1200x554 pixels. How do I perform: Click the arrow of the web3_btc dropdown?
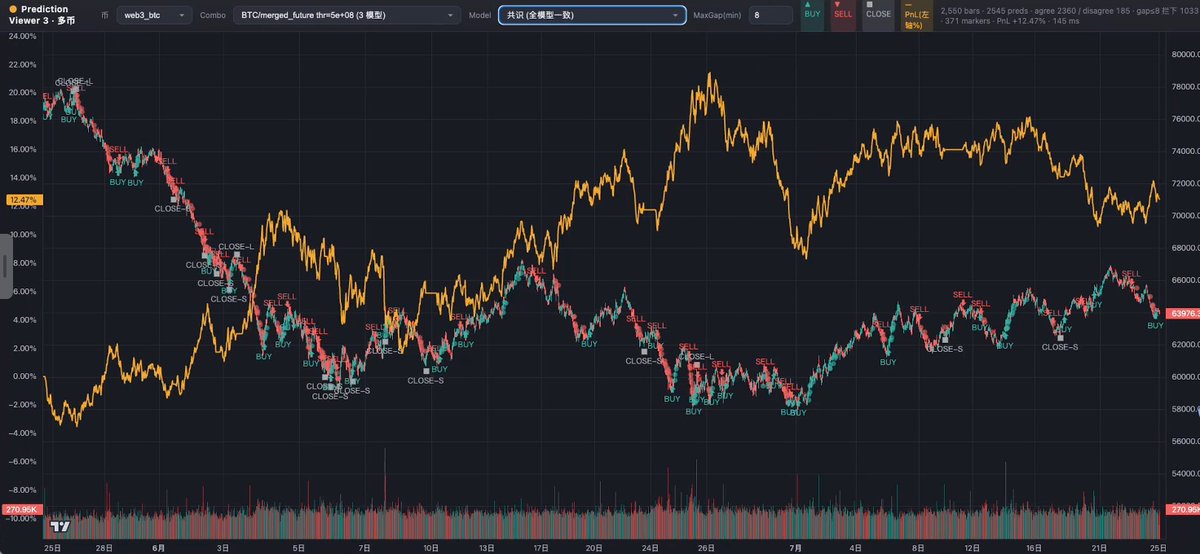pyautogui.click(x=181, y=16)
